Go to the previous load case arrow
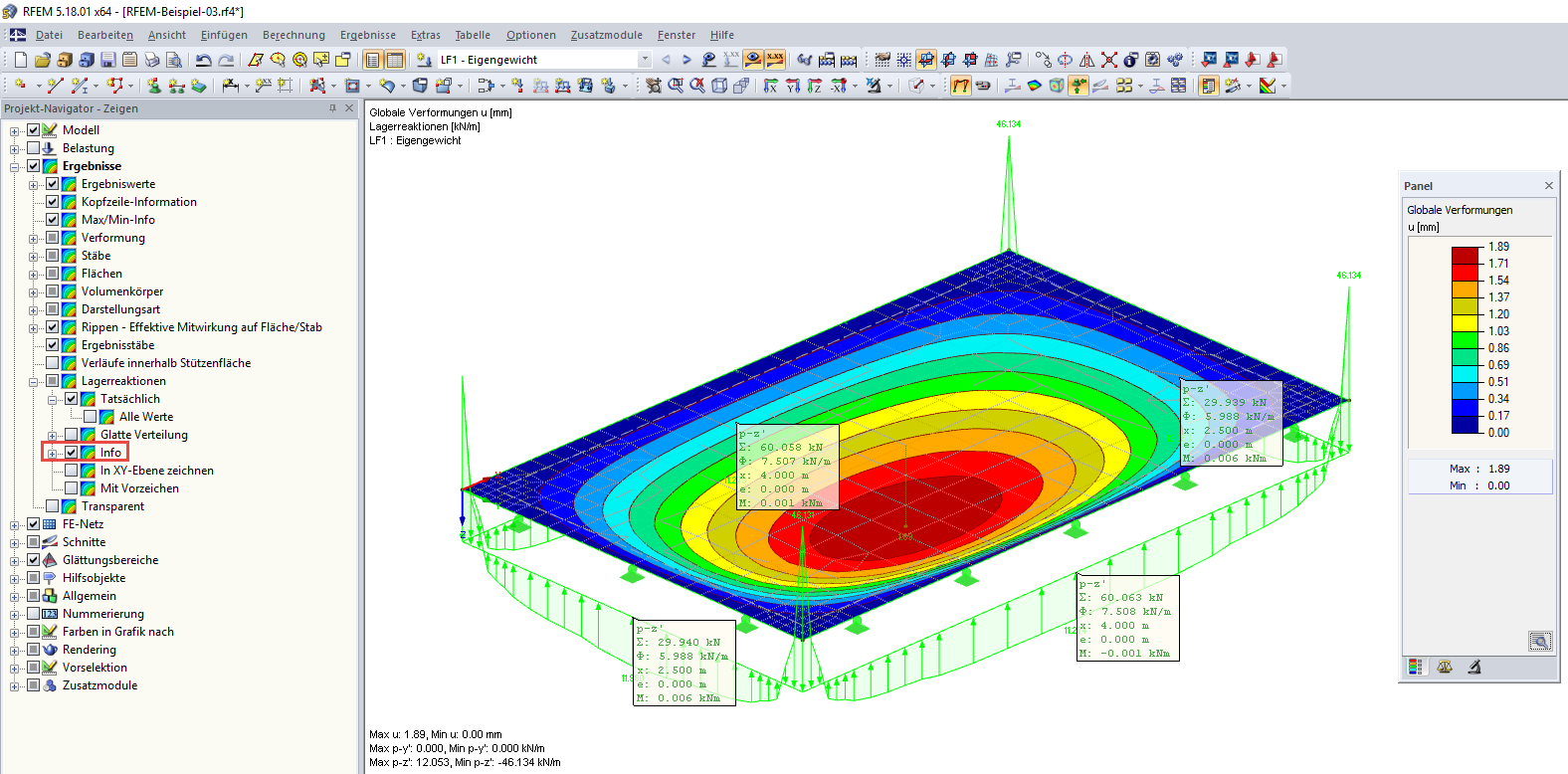Viewport: 1568px width, 774px height. [666, 60]
